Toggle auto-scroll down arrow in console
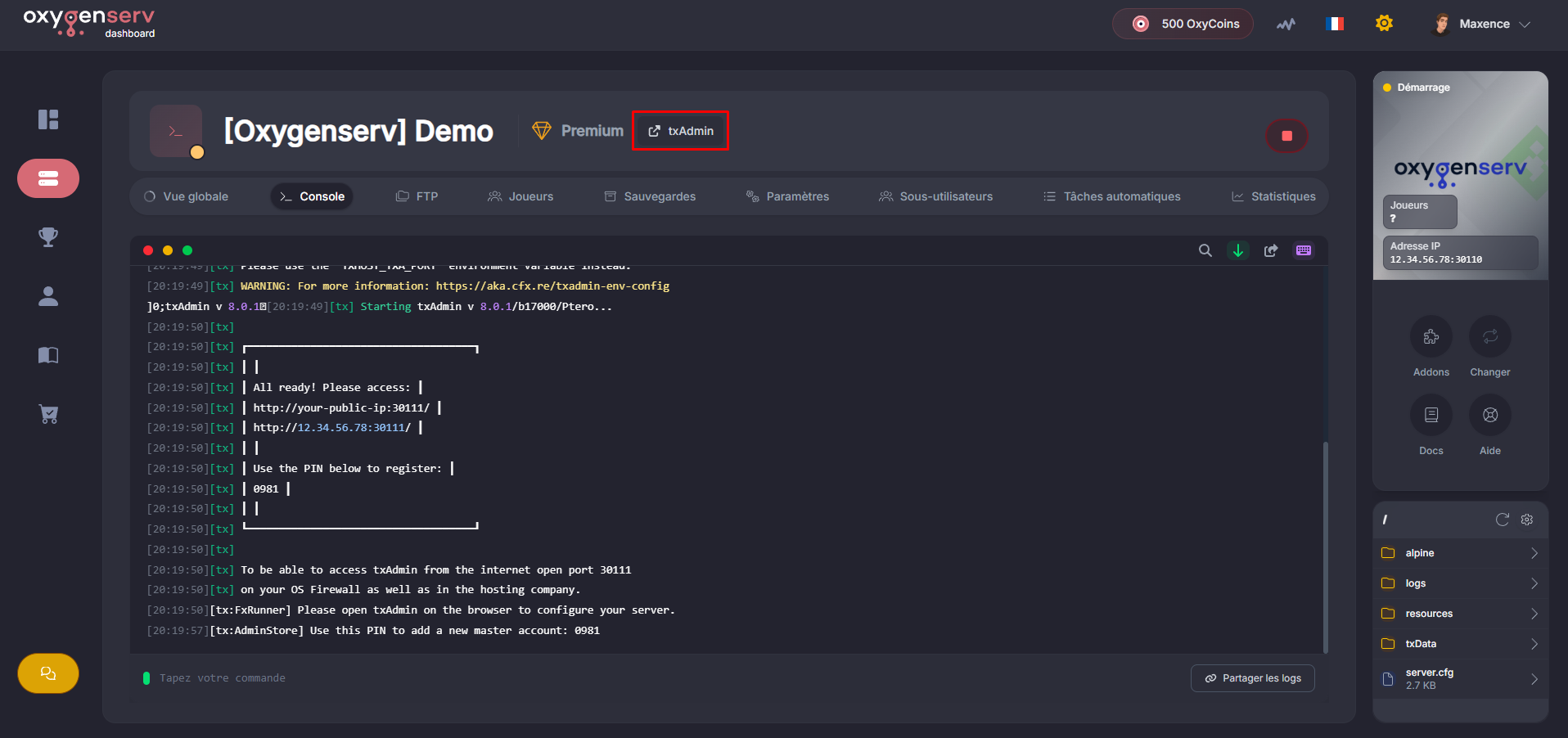The height and width of the screenshot is (738, 1568). [x=1237, y=250]
